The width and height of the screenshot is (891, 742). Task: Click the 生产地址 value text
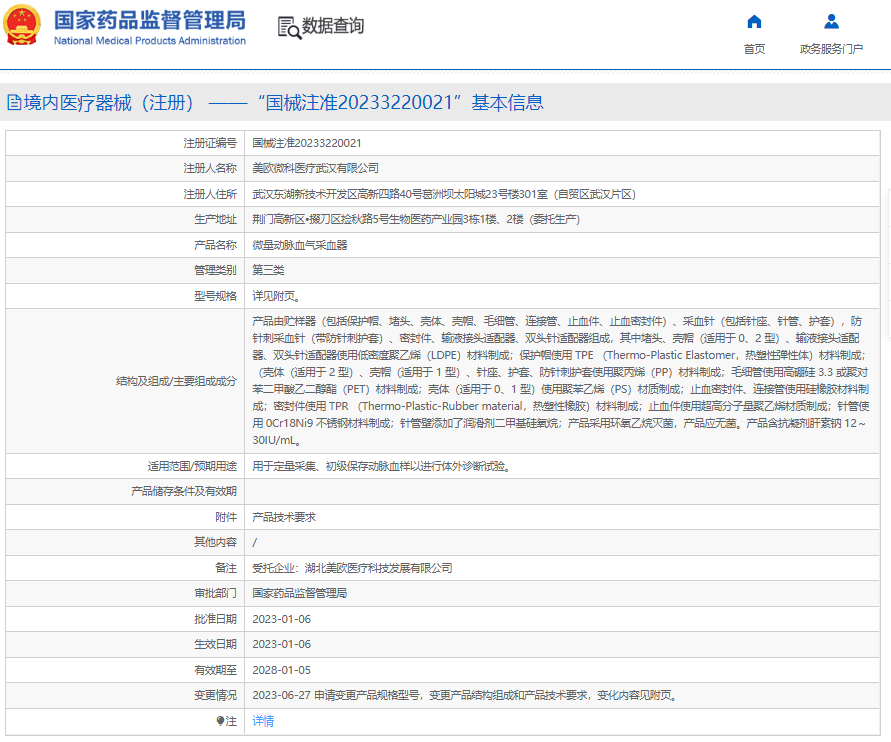pyautogui.click(x=416, y=219)
